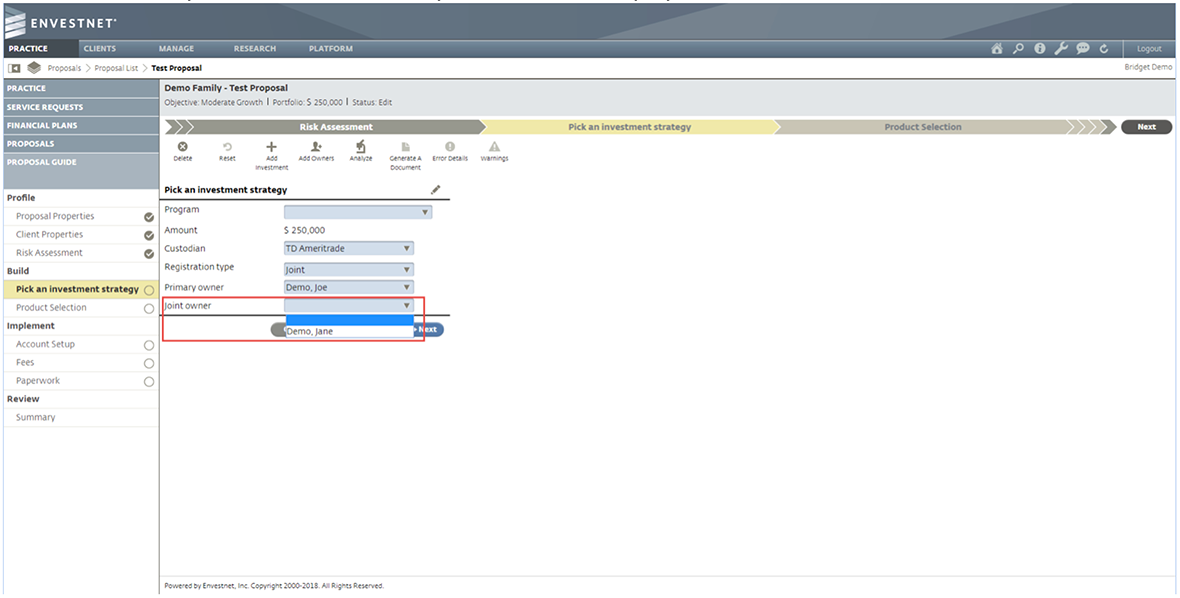1180x598 pixels.
Task: Open Proposal Properties in sidebar
Action: (55, 216)
